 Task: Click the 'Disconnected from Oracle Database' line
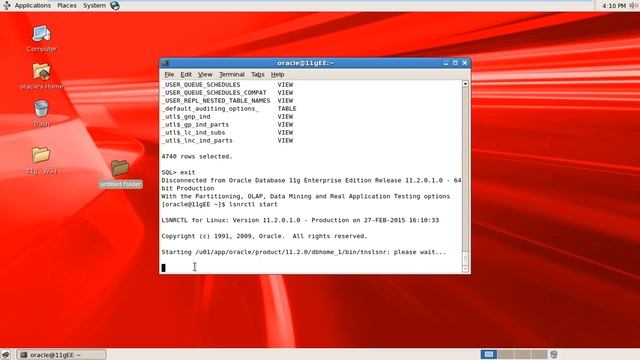pos(311,180)
